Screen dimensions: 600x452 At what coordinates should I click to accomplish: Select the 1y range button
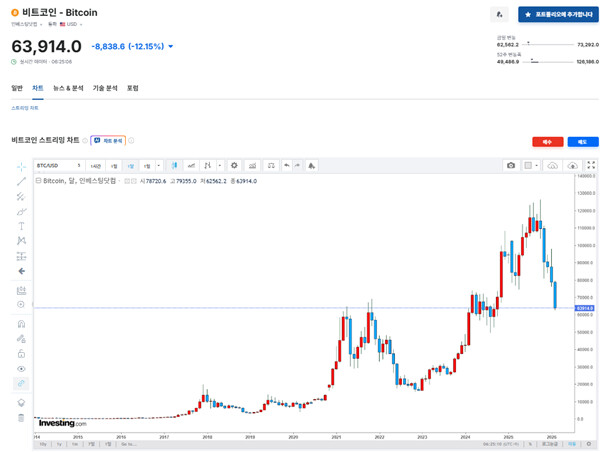coord(59,444)
